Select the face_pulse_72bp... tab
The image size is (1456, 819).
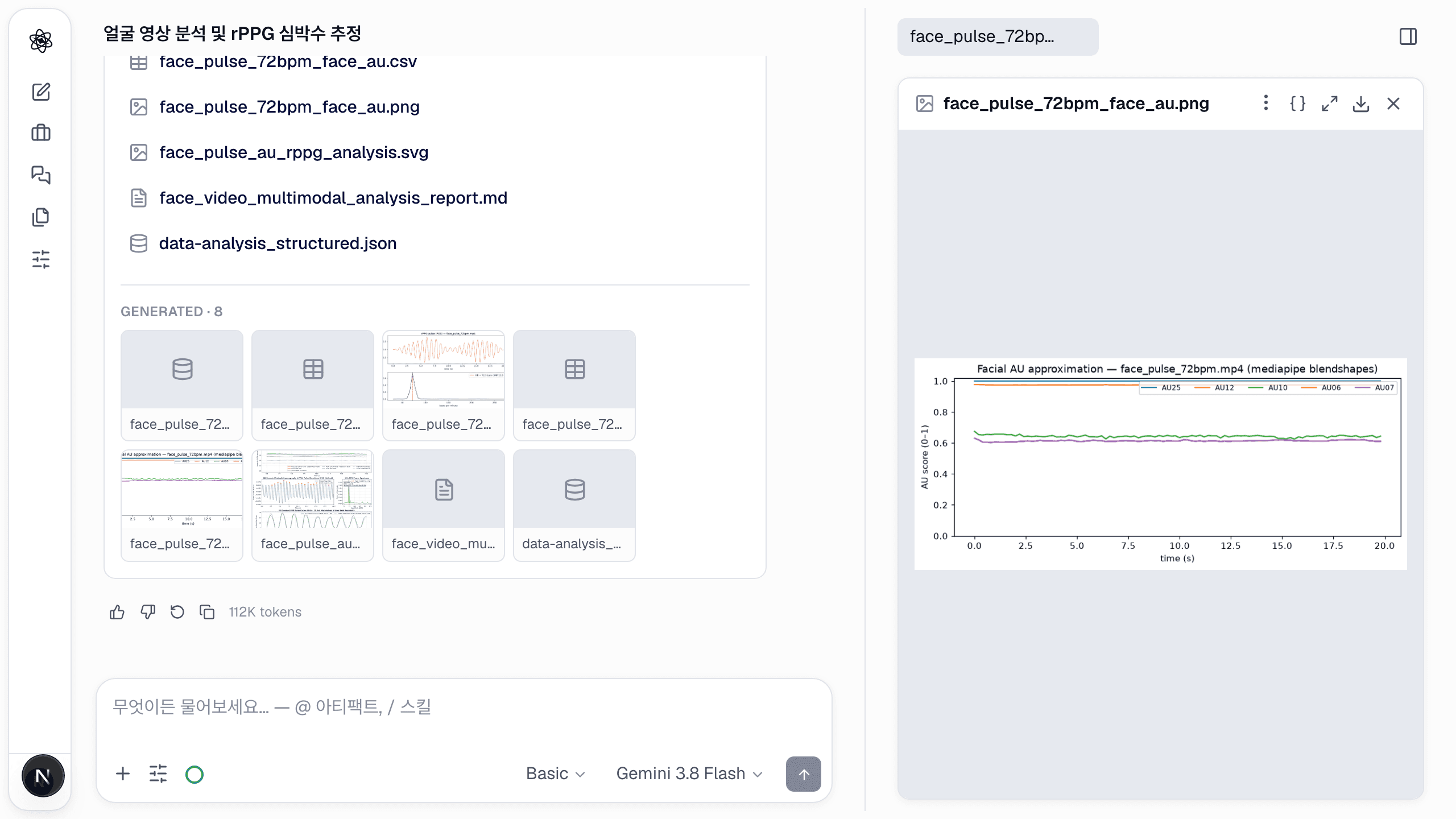click(998, 36)
